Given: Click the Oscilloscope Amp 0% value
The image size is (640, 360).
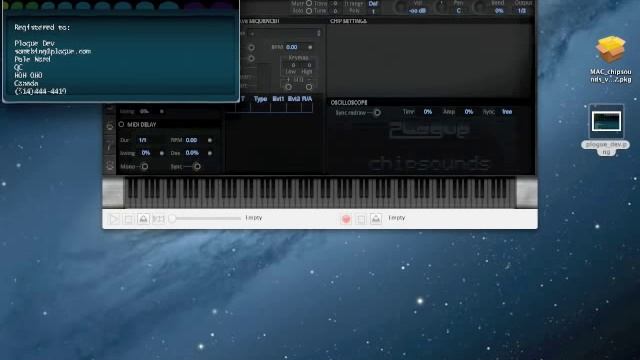Looking at the screenshot, I should click(469, 112).
